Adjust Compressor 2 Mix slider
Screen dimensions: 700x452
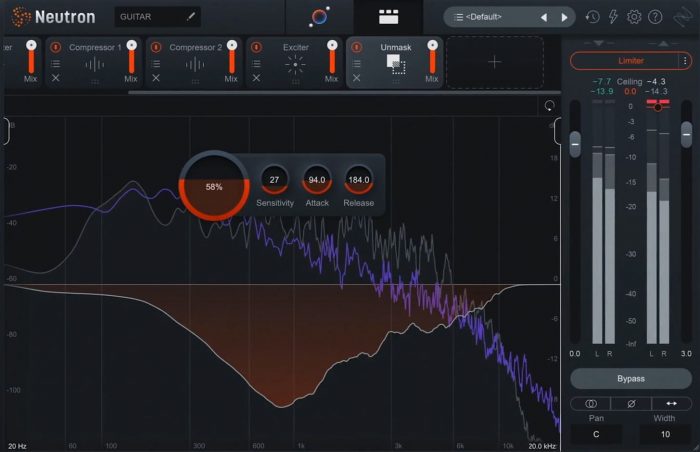(232, 57)
